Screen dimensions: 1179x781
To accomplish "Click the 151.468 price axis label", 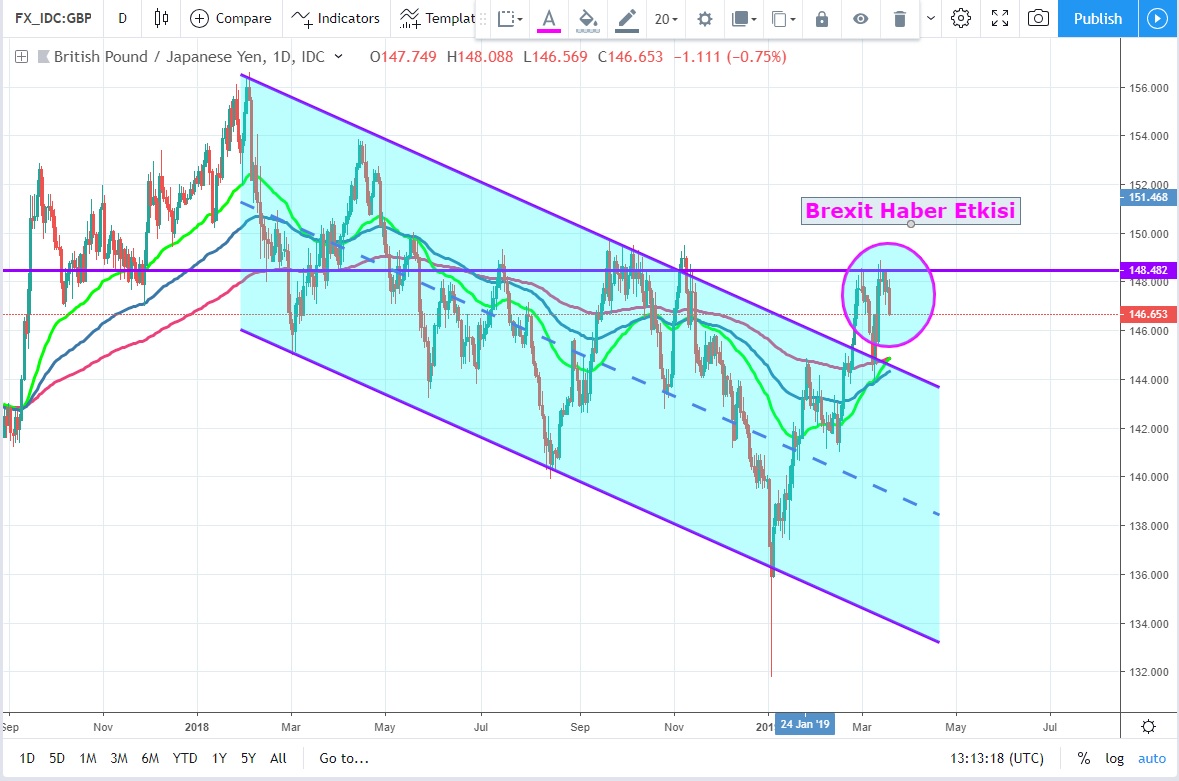I will click(1148, 197).
